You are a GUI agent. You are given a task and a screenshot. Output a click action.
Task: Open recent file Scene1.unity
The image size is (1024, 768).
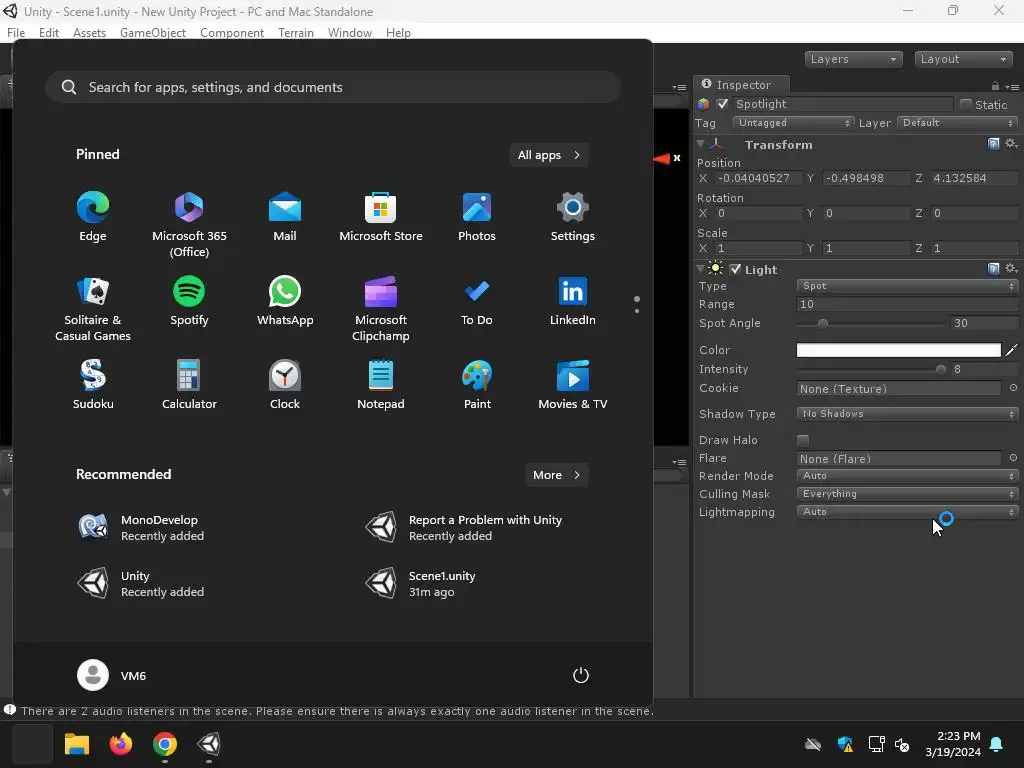click(420, 584)
